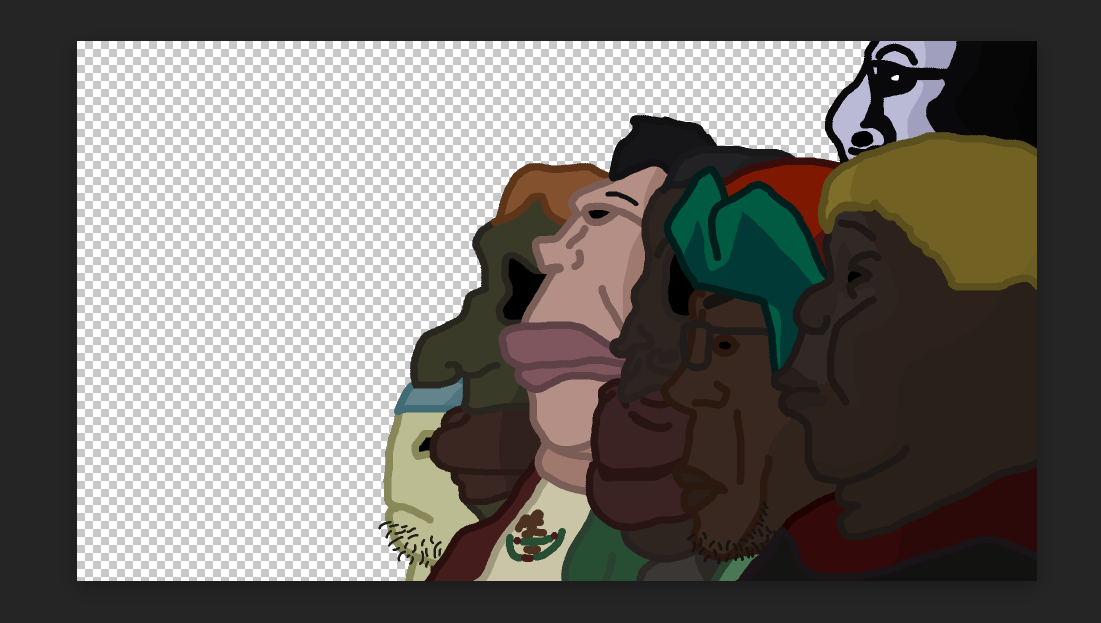Click the eagle emblem on the cream shirt
This screenshot has height=623, width=1101.
533,537
